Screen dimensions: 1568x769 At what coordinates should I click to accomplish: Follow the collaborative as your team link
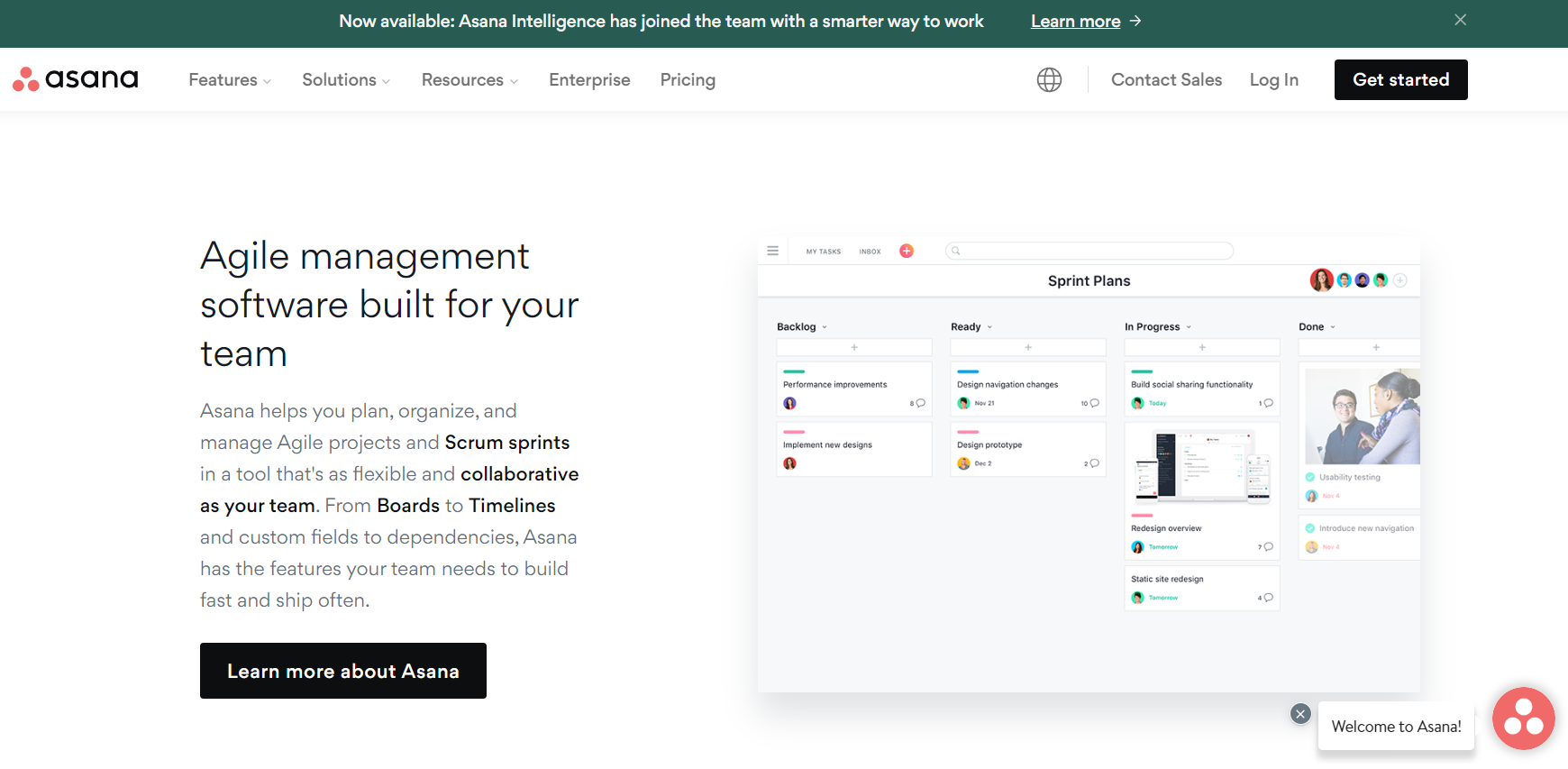click(x=389, y=490)
